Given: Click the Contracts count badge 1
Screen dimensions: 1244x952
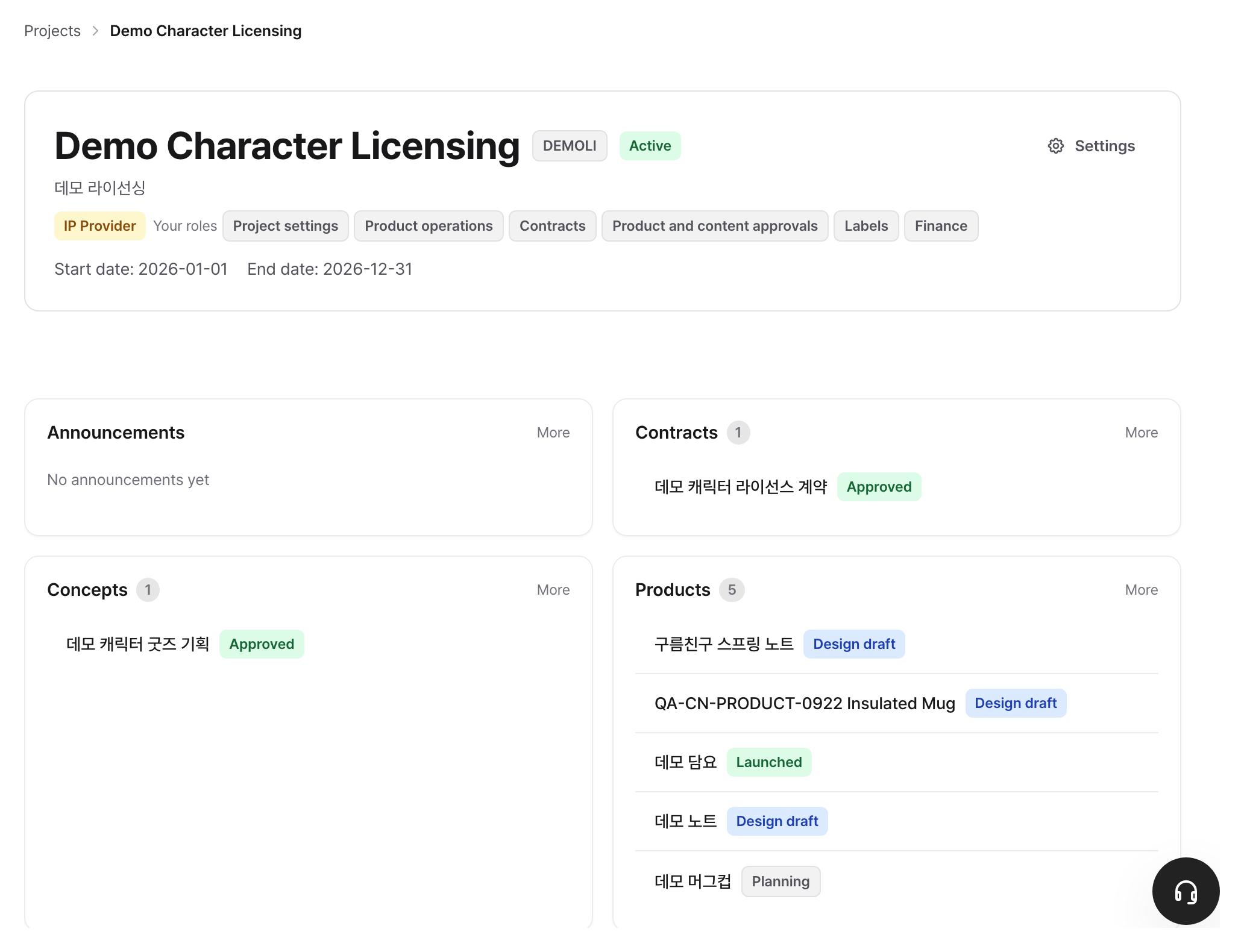Looking at the screenshot, I should coord(738,433).
